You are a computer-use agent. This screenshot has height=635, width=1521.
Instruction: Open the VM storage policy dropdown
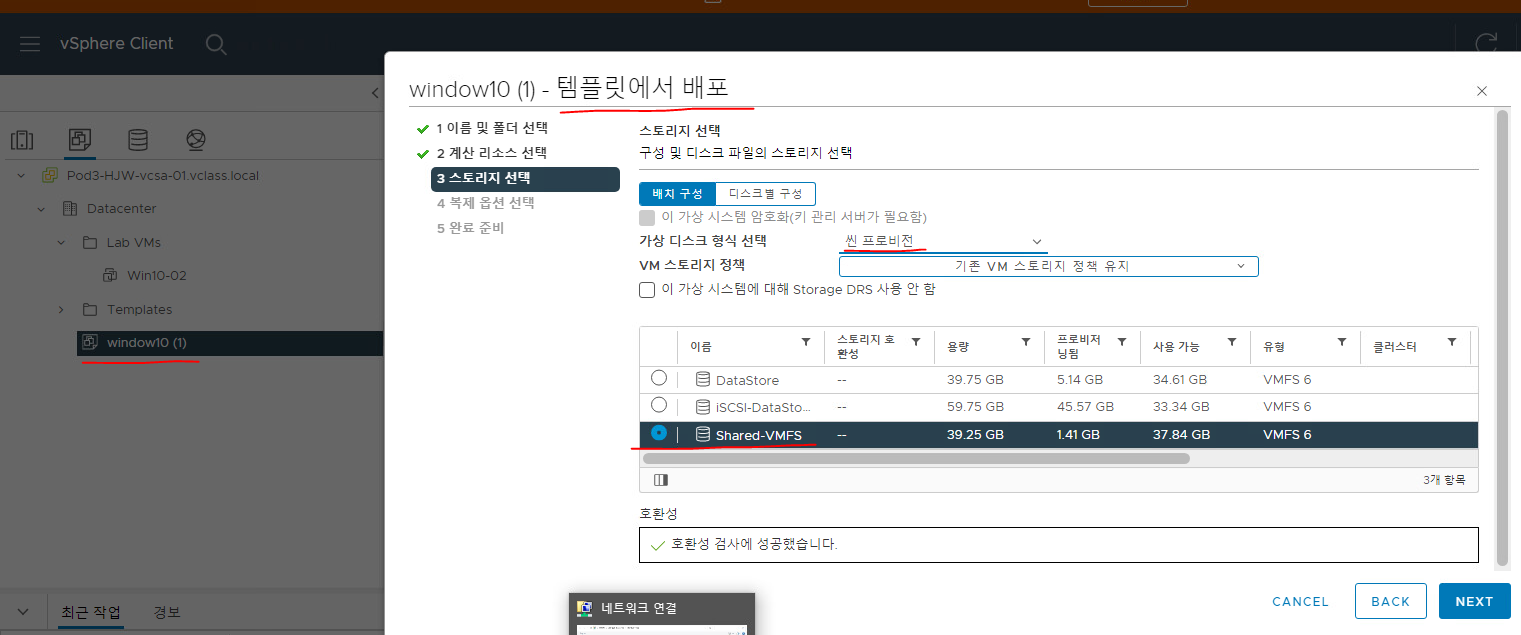(1048, 266)
